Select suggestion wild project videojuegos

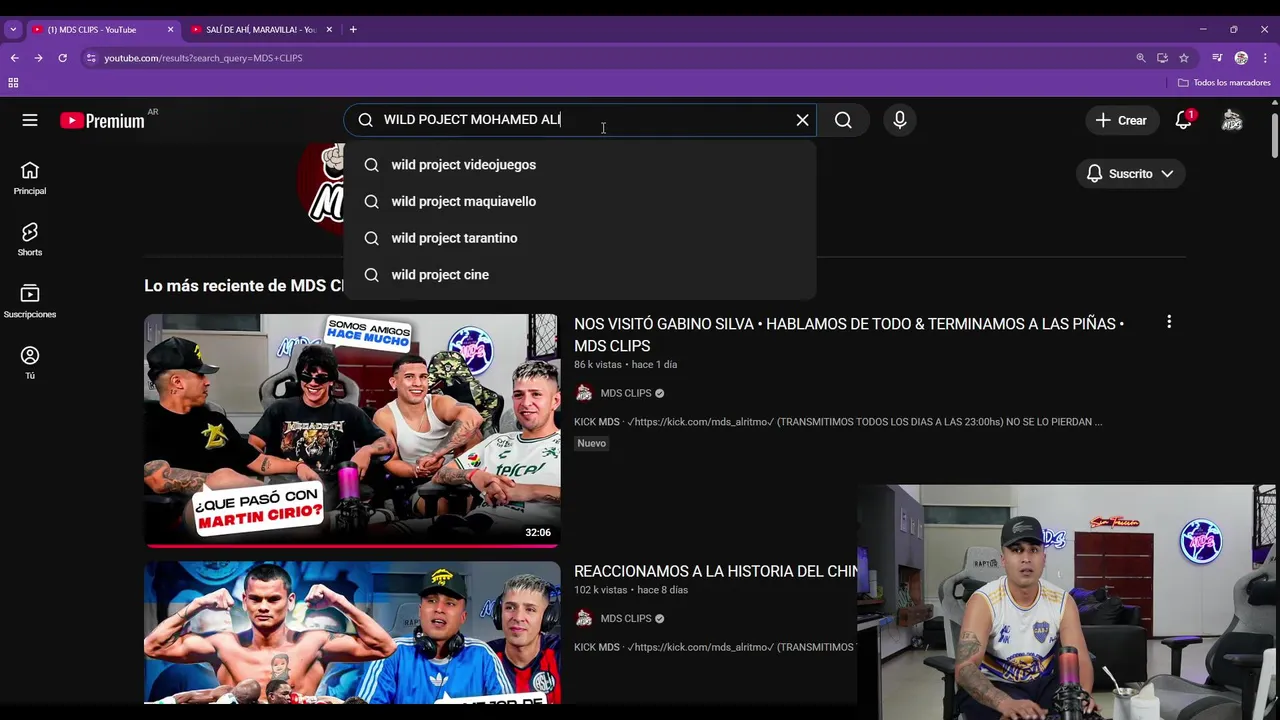[580, 165]
